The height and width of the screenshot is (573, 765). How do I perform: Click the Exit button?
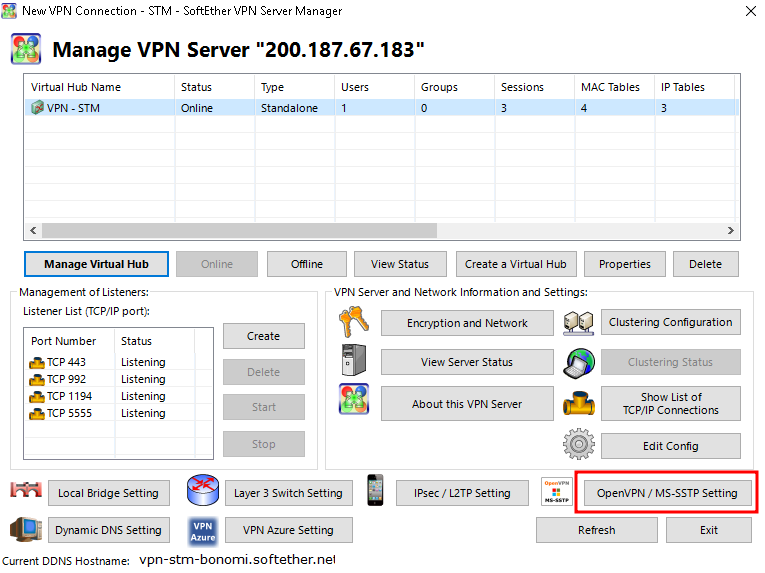click(708, 530)
